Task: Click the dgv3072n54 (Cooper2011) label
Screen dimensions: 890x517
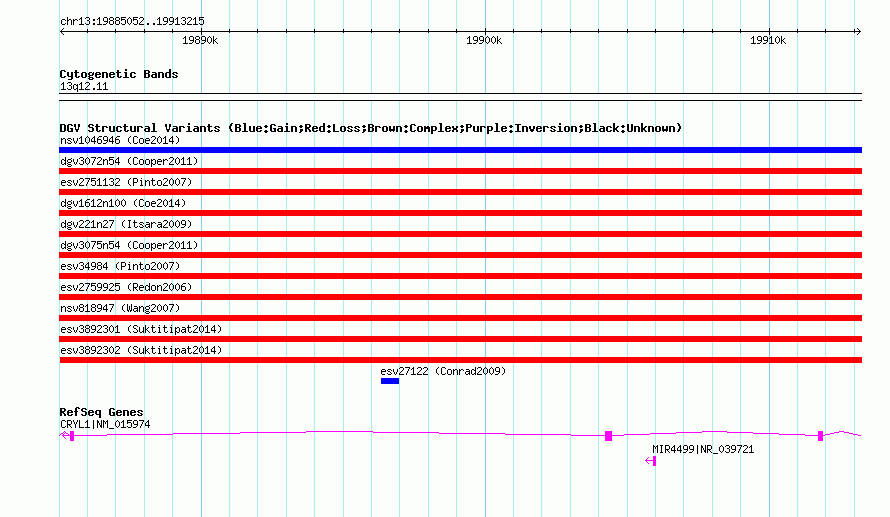Action: (x=129, y=161)
